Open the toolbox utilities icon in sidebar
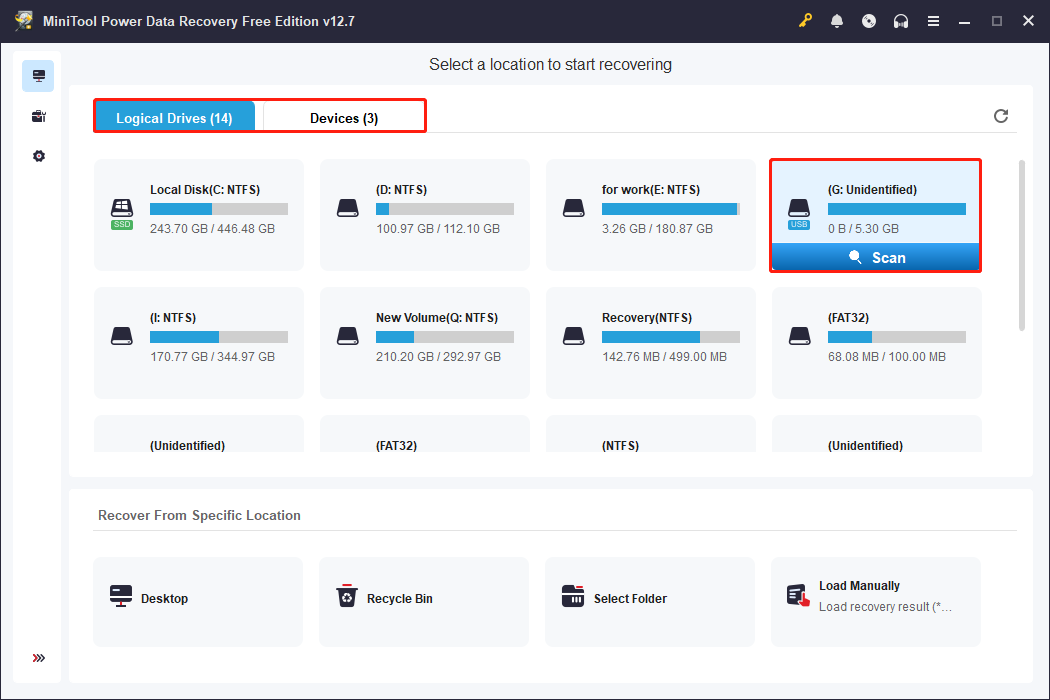 coord(39,116)
